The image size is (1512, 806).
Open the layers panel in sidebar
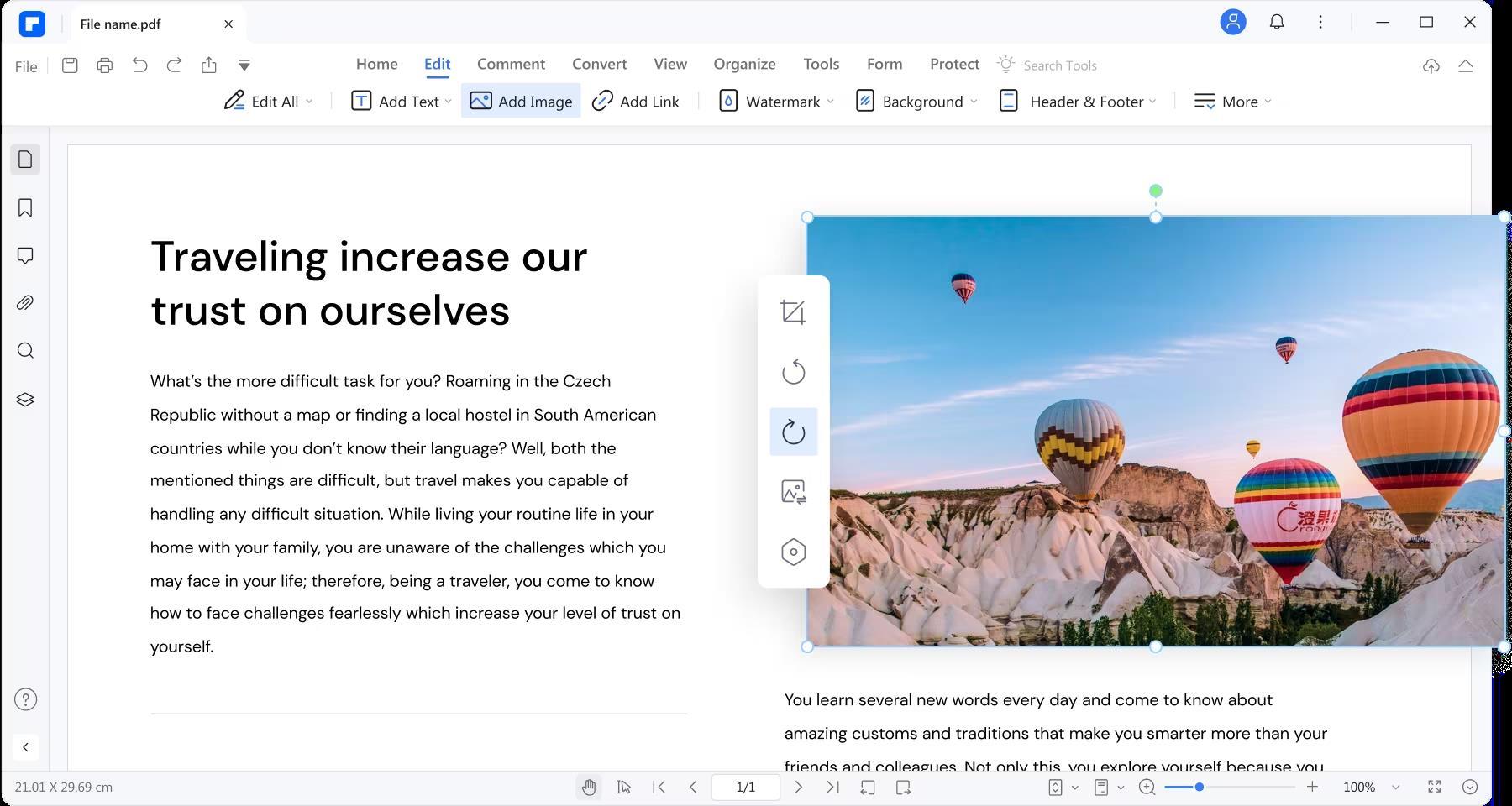click(x=25, y=400)
